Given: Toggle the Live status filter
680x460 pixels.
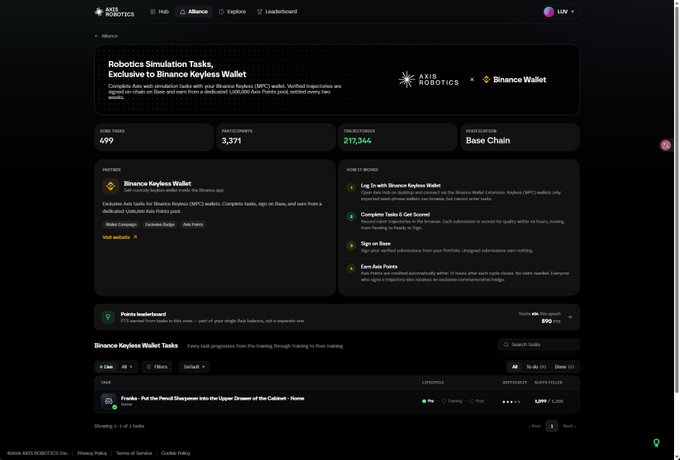Looking at the screenshot, I should tap(106, 367).
